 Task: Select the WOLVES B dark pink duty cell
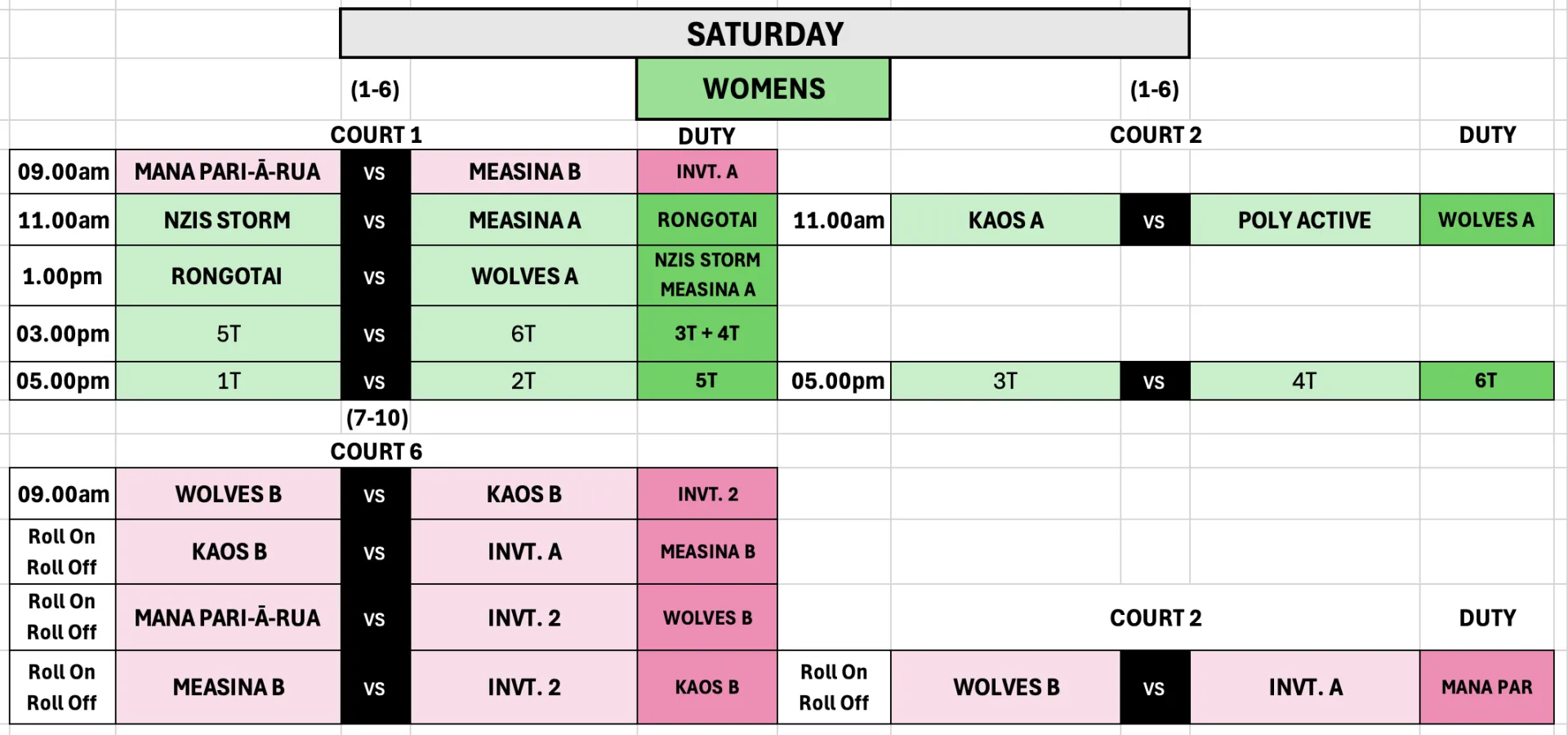click(707, 618)
